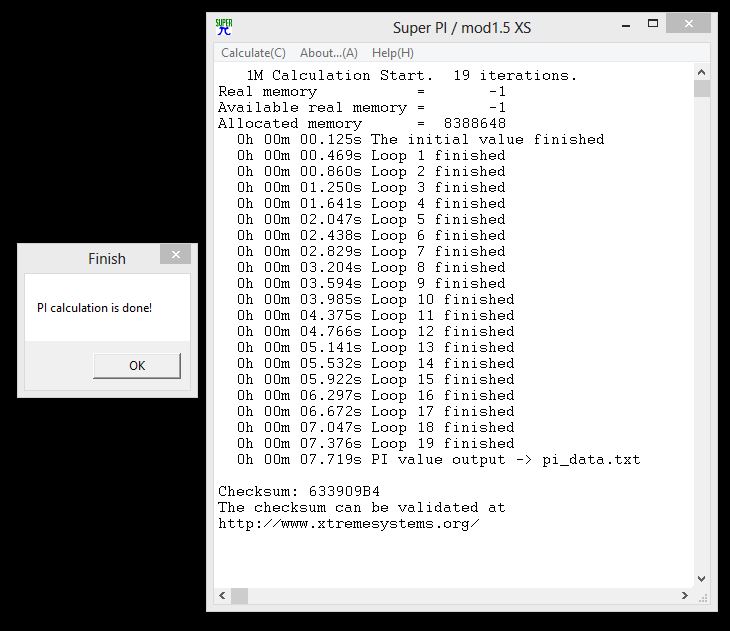Click the 'Loop 19 finished' output line
This screenshot has width=730, height=631.
pos(376,443)
